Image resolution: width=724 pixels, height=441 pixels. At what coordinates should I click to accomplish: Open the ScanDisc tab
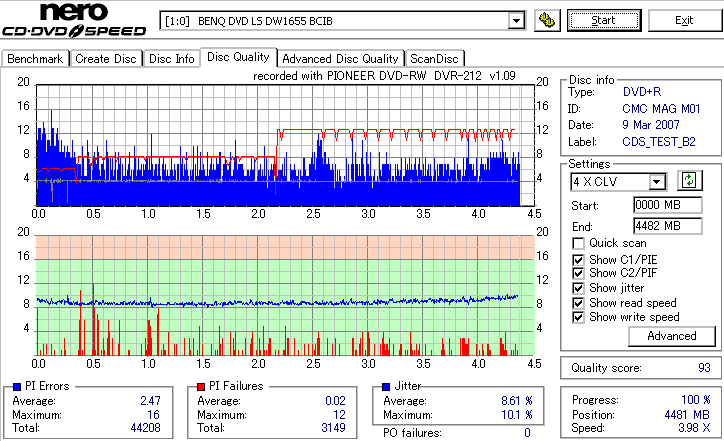tap(434, 59)
